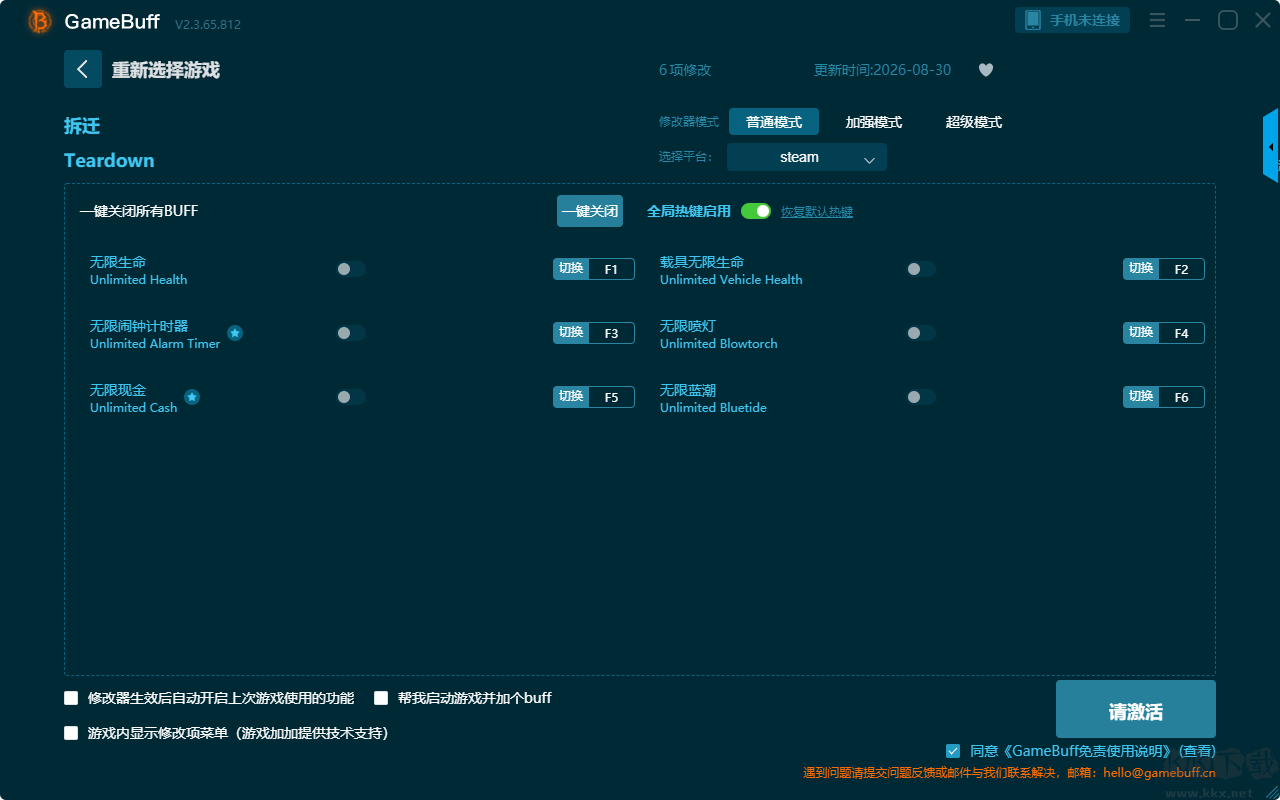Click the 更新时间:2026-08-30 text
Image resolution: width=1280 pixels, height=800 pixels.
click(x=883, y=70)
